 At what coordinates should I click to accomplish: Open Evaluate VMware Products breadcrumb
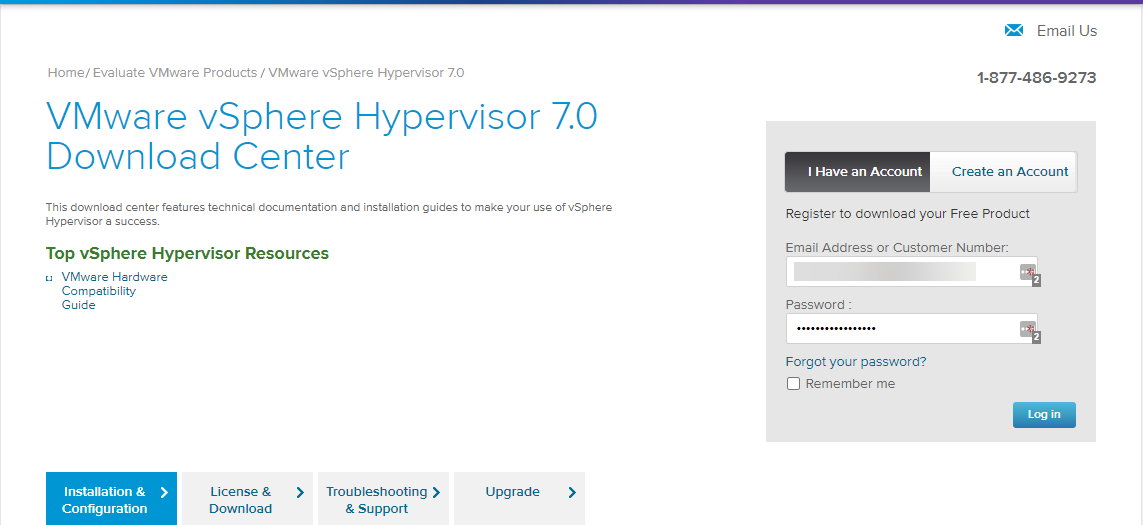pos(175,73)
